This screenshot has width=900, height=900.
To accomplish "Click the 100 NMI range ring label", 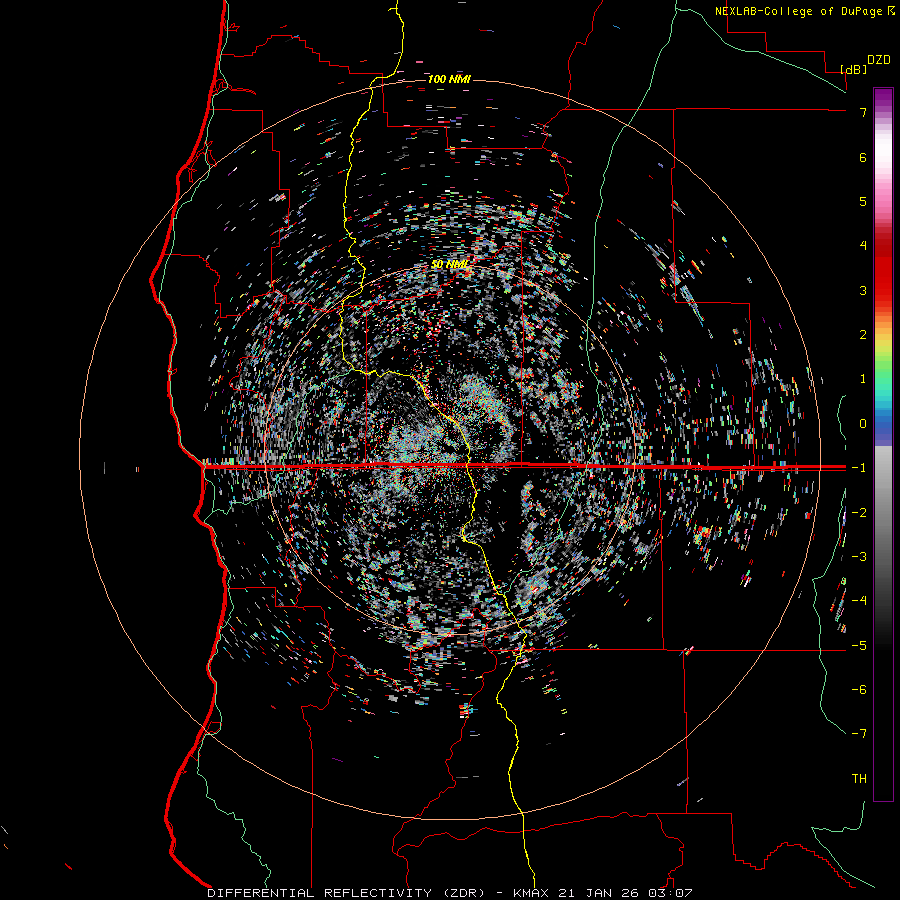I will pyautogui.click(x=449, y=79).
